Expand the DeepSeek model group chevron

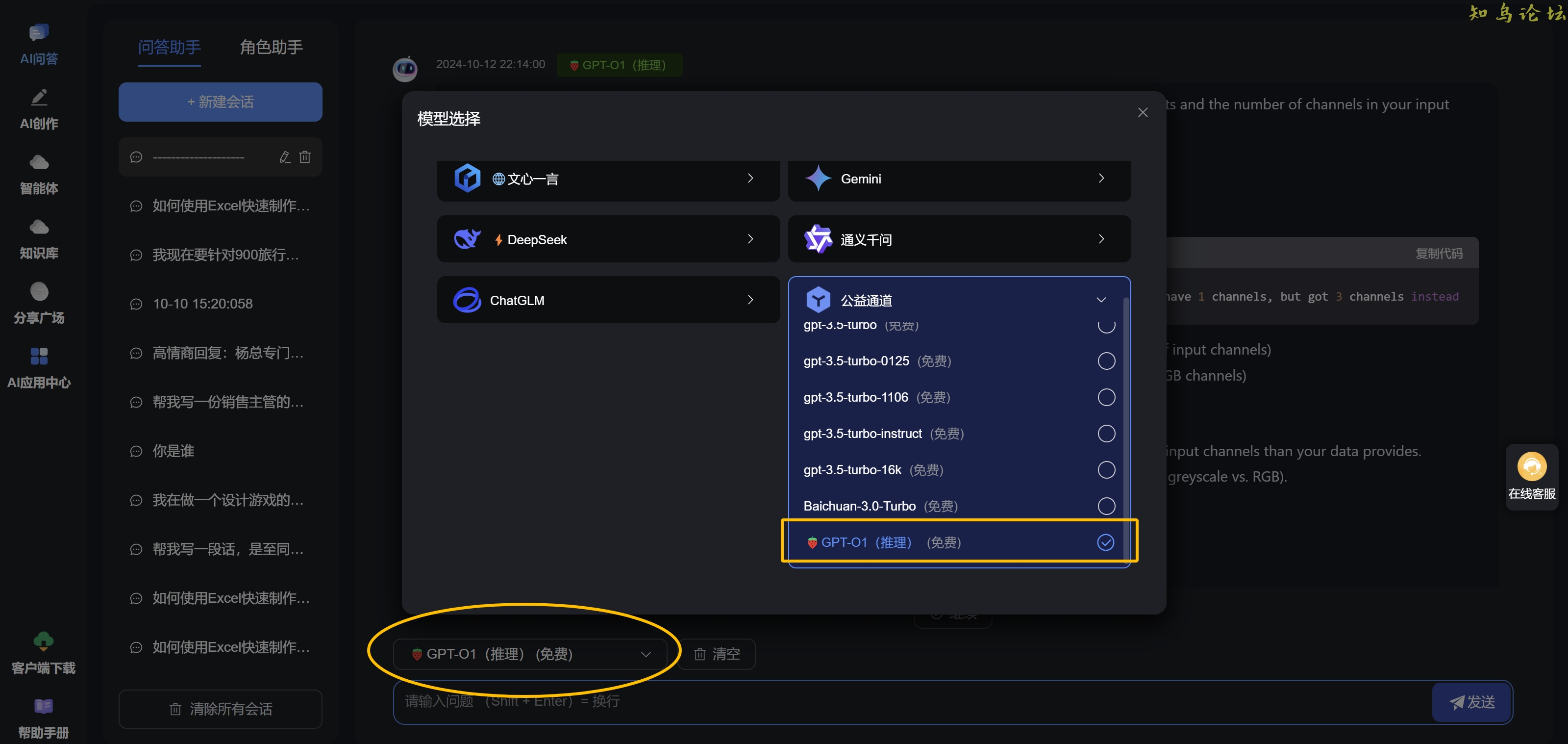pyautogui.click(x=750, y=239)
